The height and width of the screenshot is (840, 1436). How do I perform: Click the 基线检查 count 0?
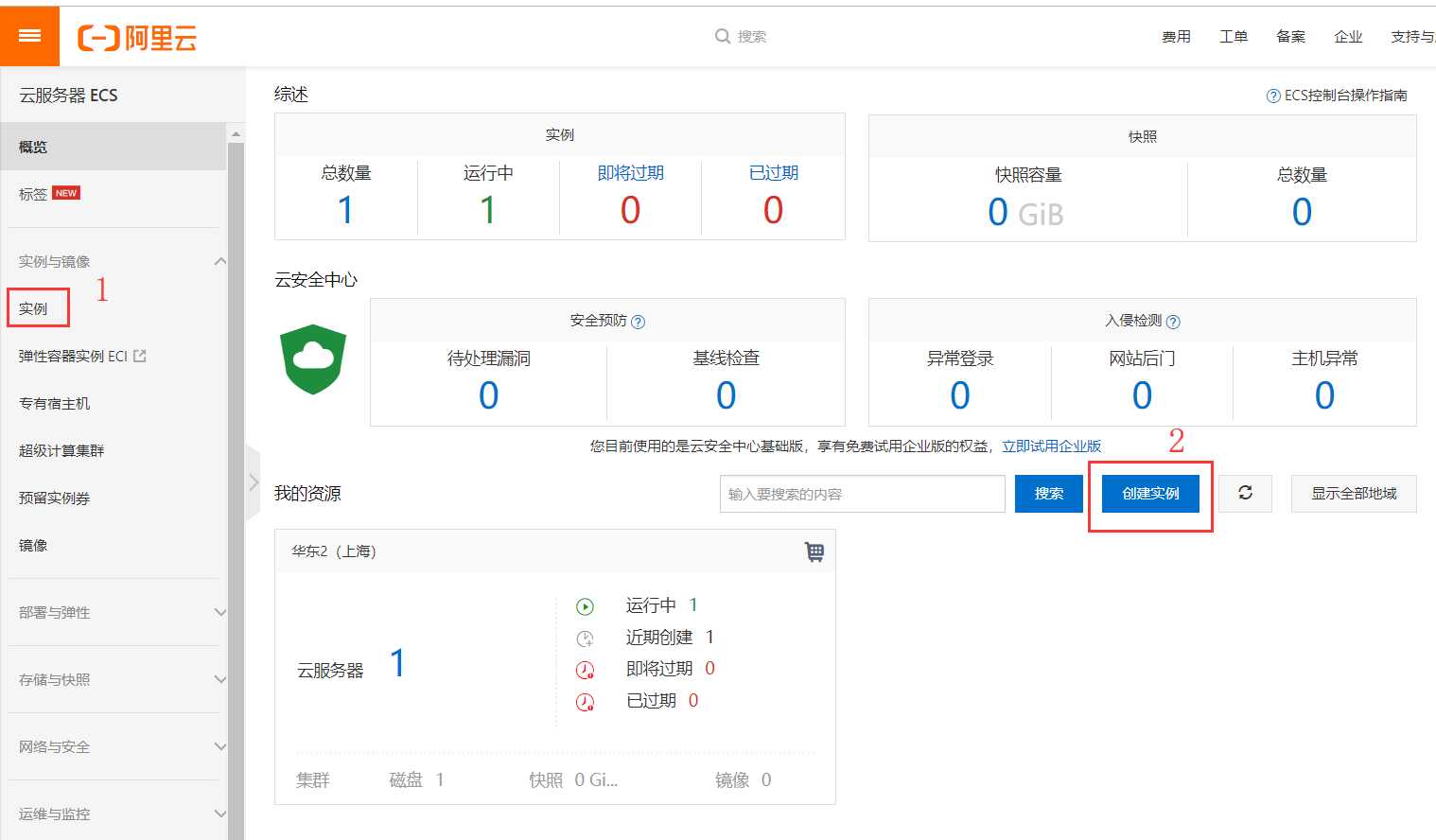click(x=726, y=395)
